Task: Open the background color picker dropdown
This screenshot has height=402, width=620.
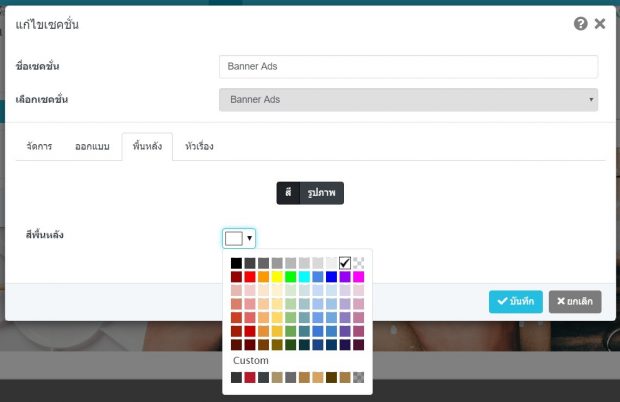Action: (x=239, y=238)
